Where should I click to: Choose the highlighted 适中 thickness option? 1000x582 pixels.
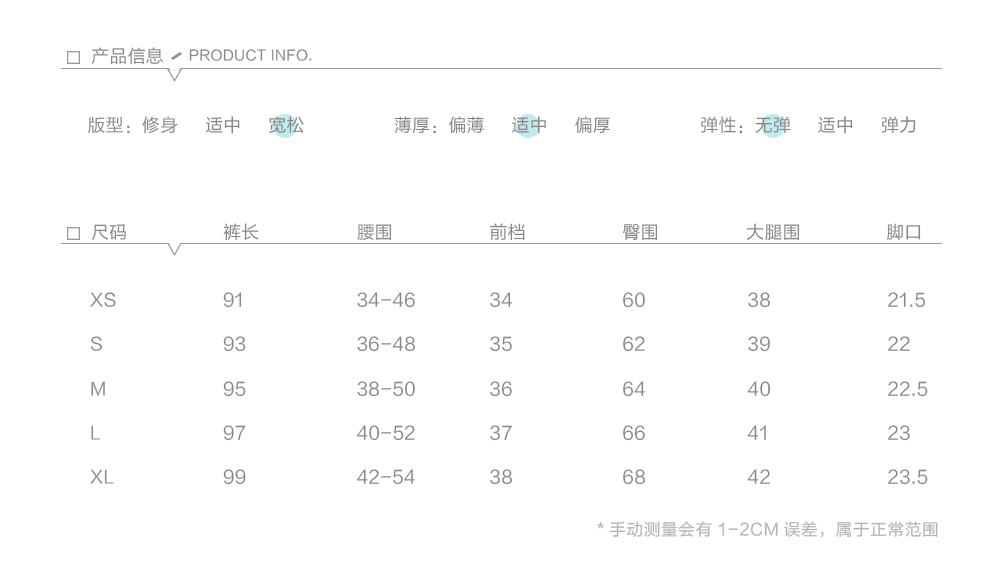[529, 125]
